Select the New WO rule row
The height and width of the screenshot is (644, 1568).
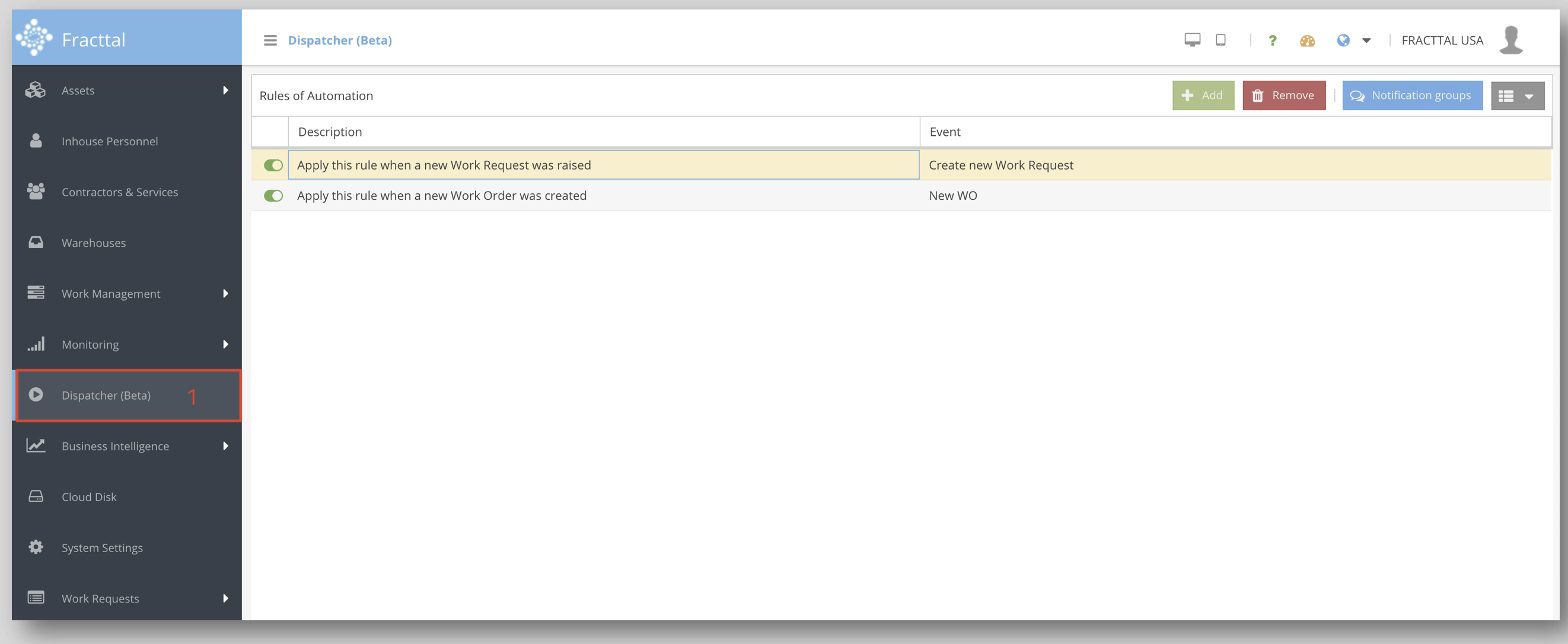tap(952, 195)
